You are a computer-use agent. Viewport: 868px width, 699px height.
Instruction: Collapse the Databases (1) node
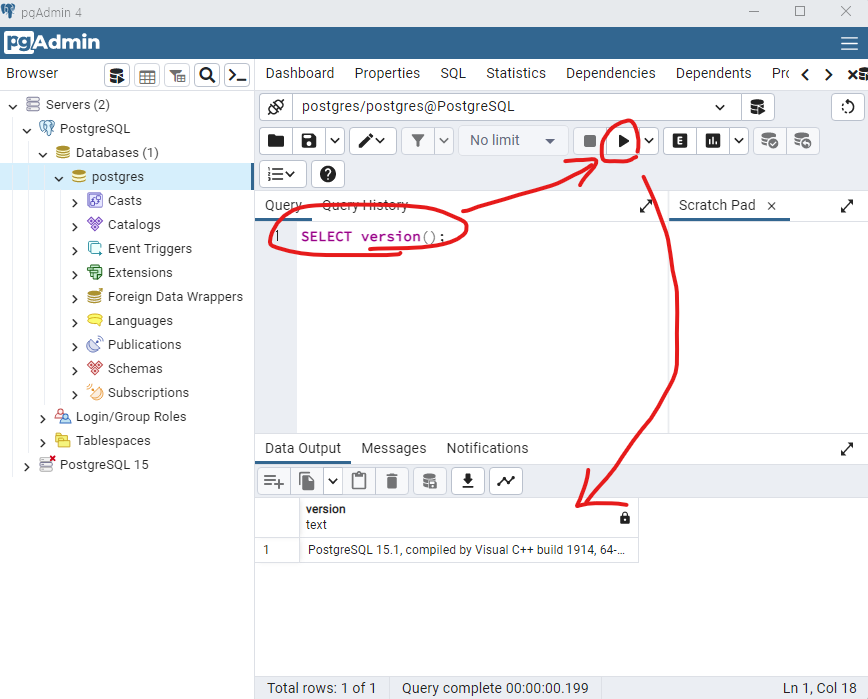(43, 154)
